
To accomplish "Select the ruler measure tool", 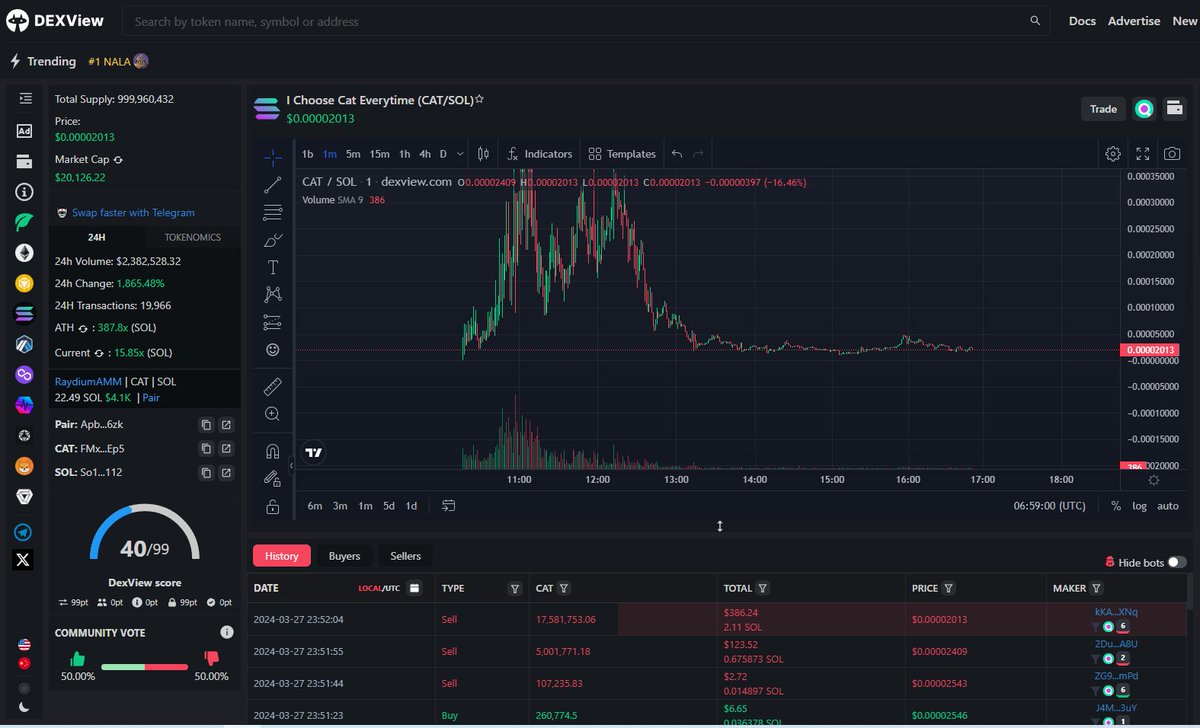I will (x=272, y=386).
